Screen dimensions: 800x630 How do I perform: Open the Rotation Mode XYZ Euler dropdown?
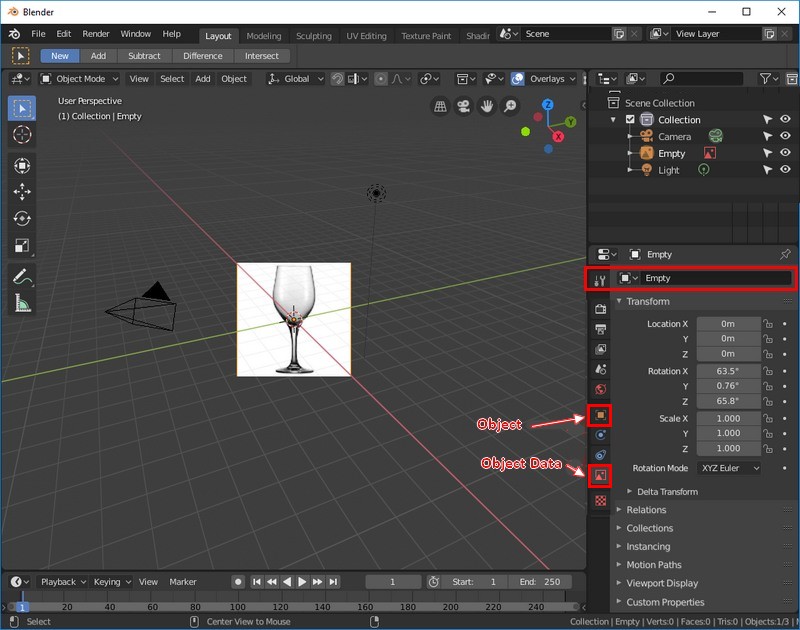pos(729,468)
